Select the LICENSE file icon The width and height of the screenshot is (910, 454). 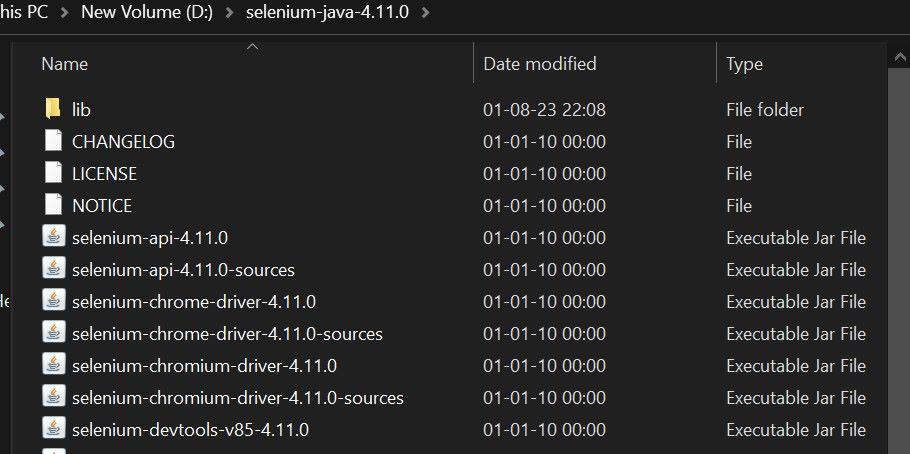(53, 173)
